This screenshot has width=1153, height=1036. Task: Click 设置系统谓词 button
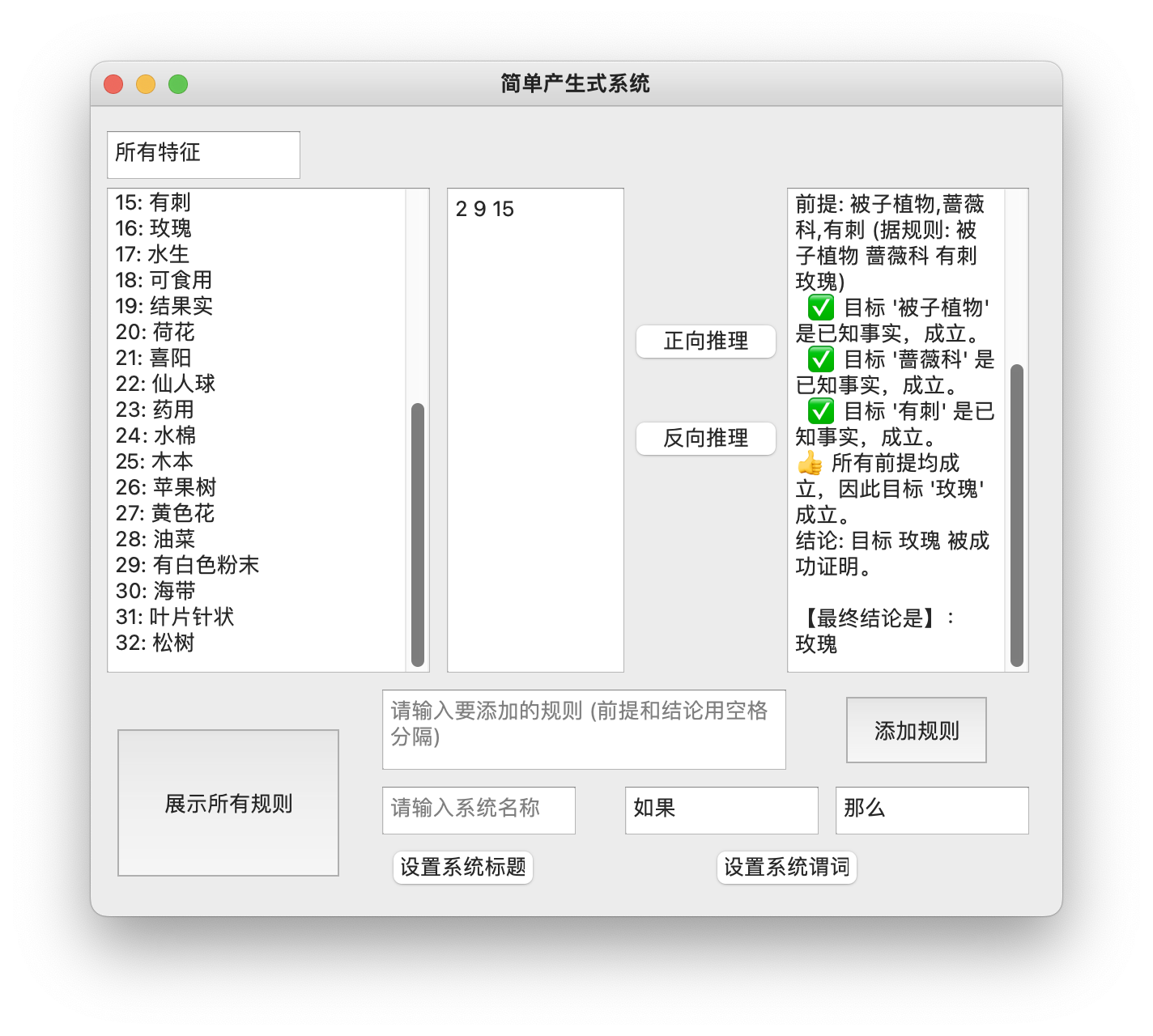787,868
